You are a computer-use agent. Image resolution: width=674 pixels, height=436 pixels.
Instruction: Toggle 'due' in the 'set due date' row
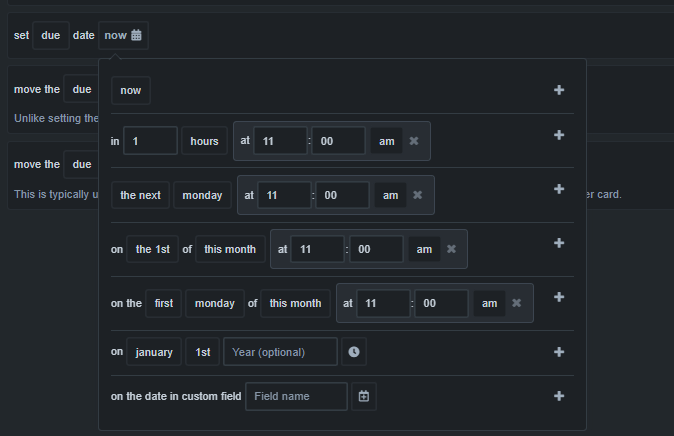coord(51,35)
